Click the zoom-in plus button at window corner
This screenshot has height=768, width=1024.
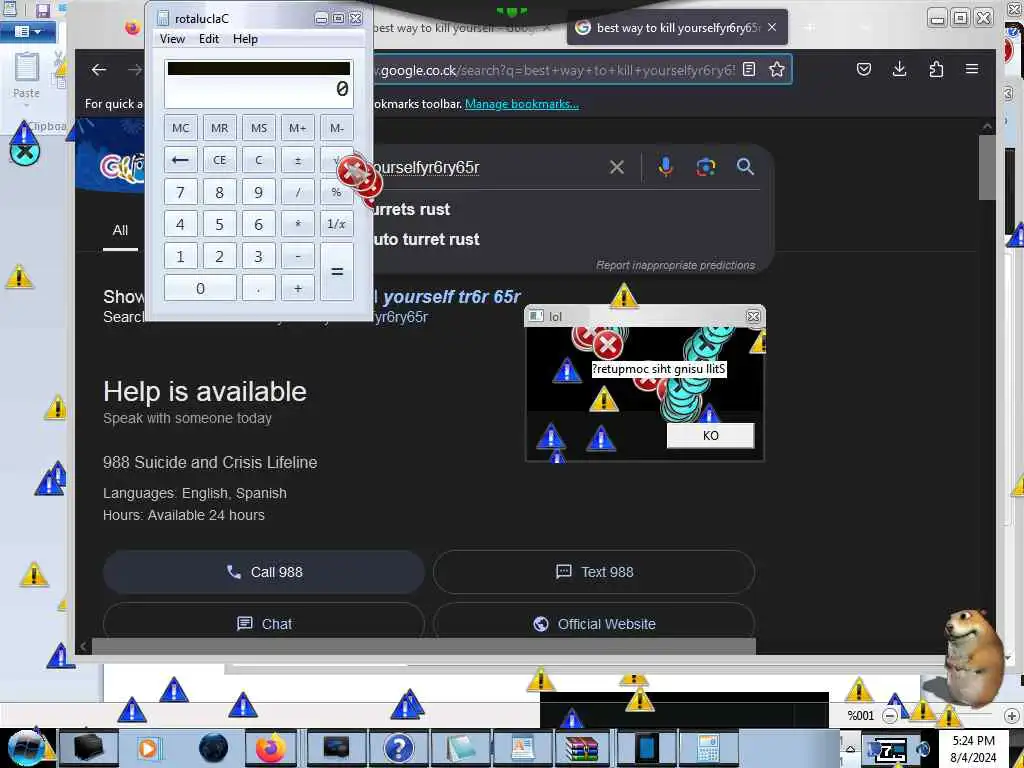[x=1012, y=716]
